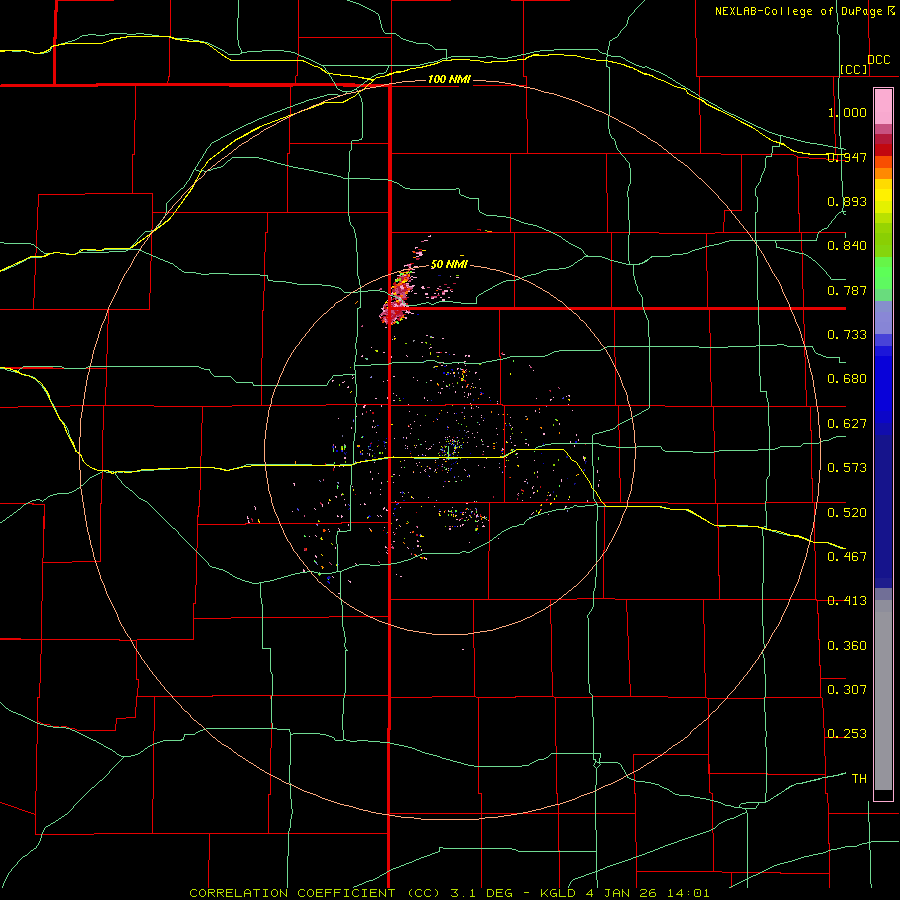Image resolution: width=900 pixels, height=900 pixels.
Task: Click the dense radar echo cluster near 50 NMI
Action: (397, 298)
